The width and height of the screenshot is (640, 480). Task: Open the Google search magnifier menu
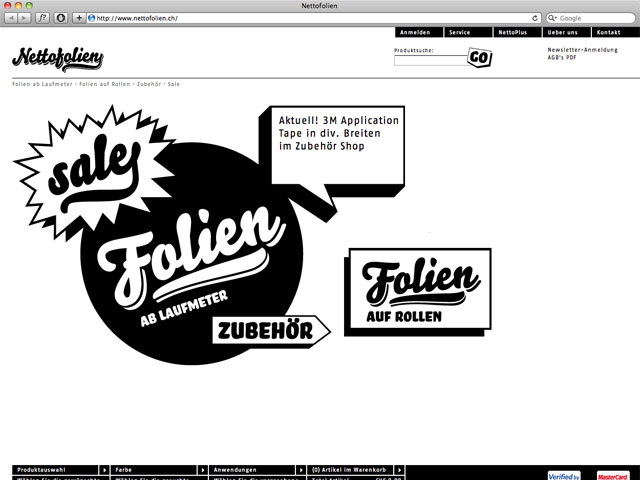(553, 18)
